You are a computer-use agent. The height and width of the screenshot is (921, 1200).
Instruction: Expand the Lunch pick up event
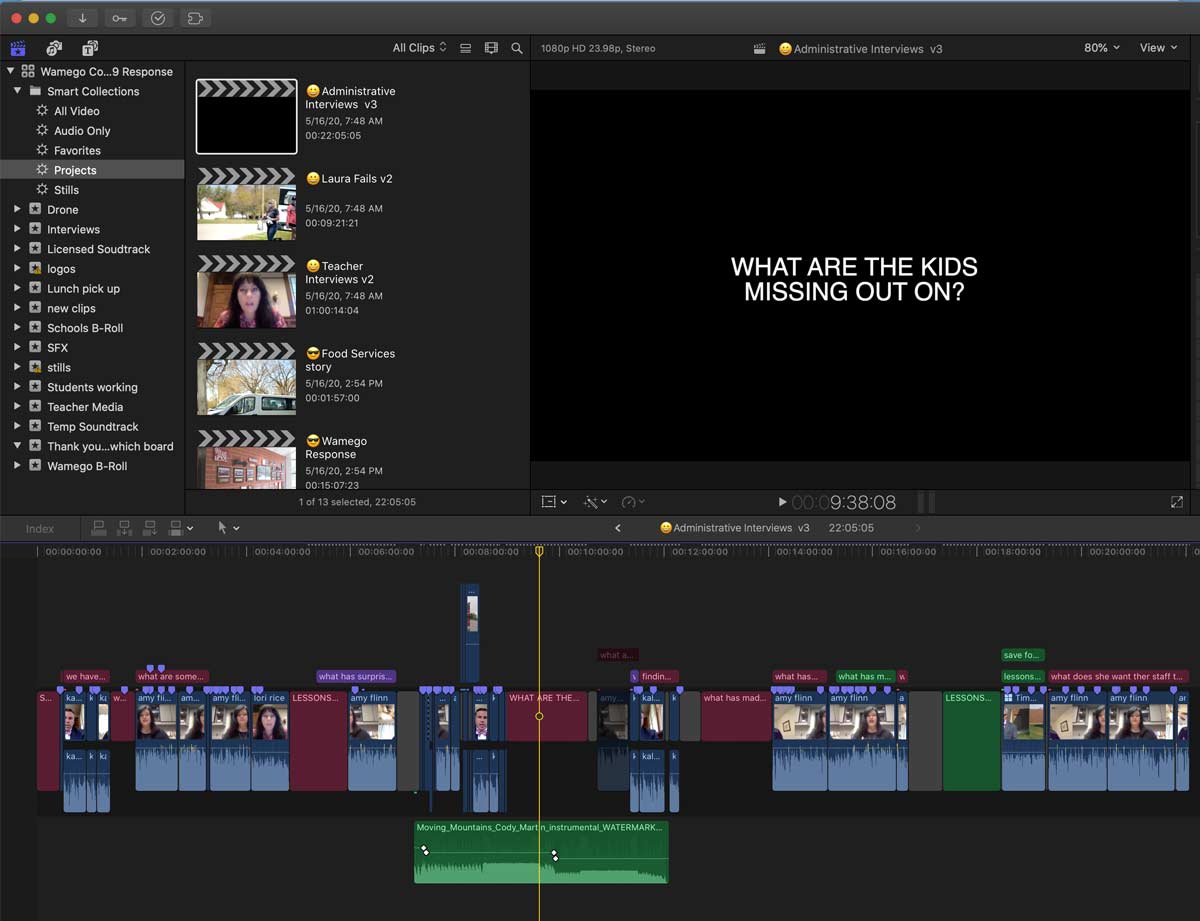coord(17,288)
